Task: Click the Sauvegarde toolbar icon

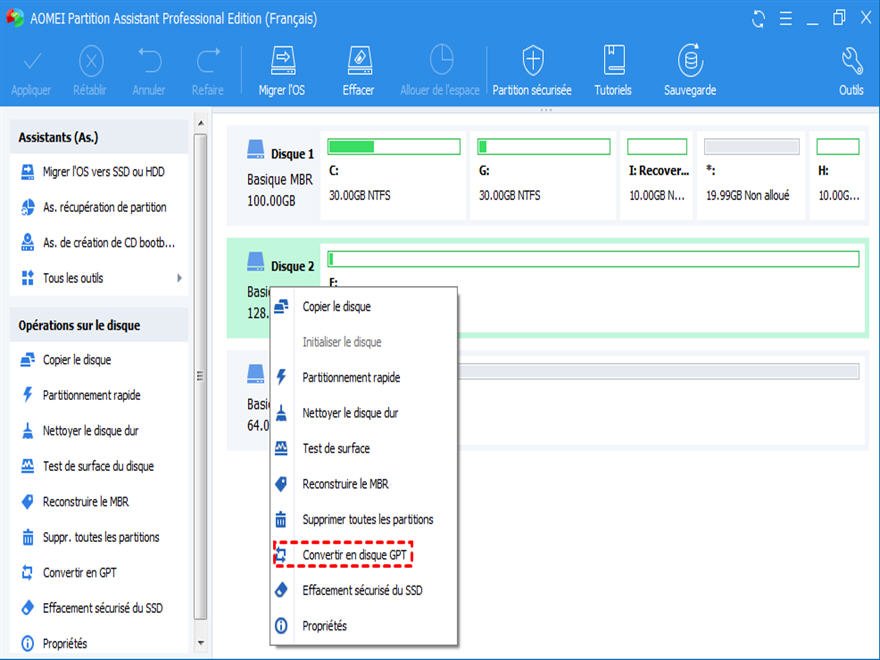Action: point(690,60)
